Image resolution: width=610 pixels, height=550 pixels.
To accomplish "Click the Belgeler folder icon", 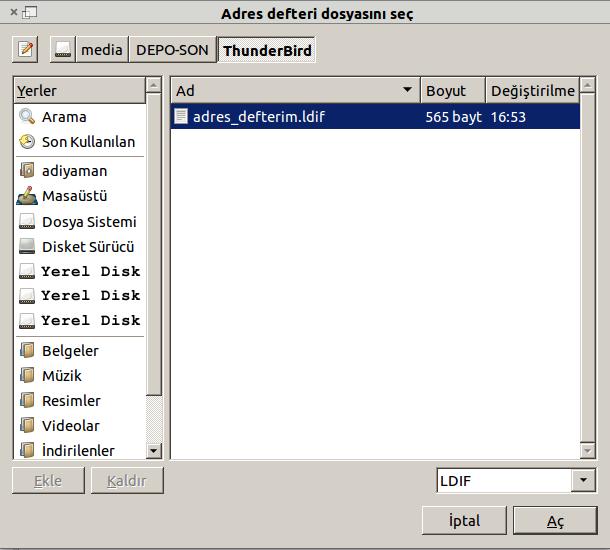I will [27, 350].
